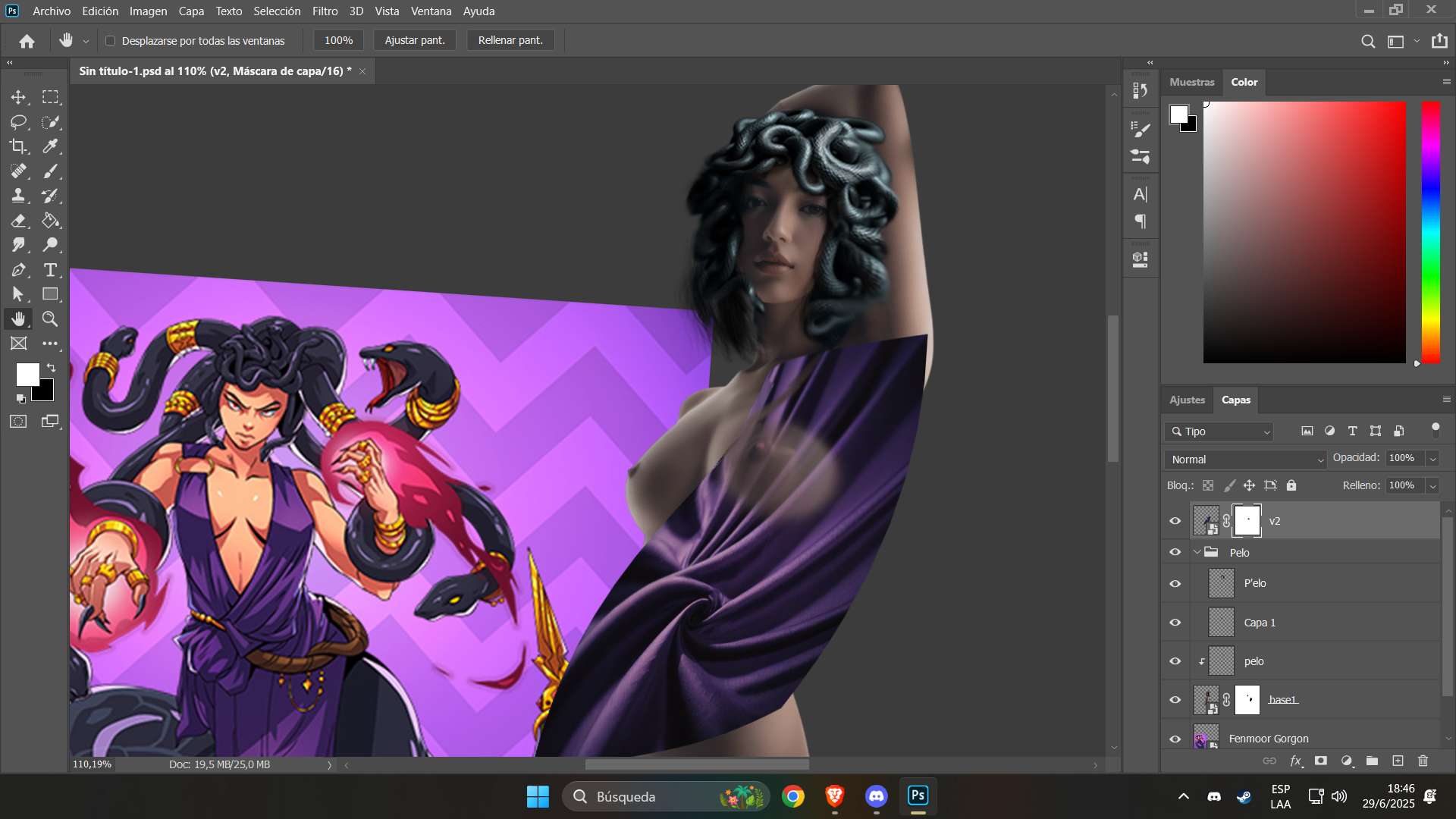
Task: Select the Path Selection tool
Action: point(18,294)
